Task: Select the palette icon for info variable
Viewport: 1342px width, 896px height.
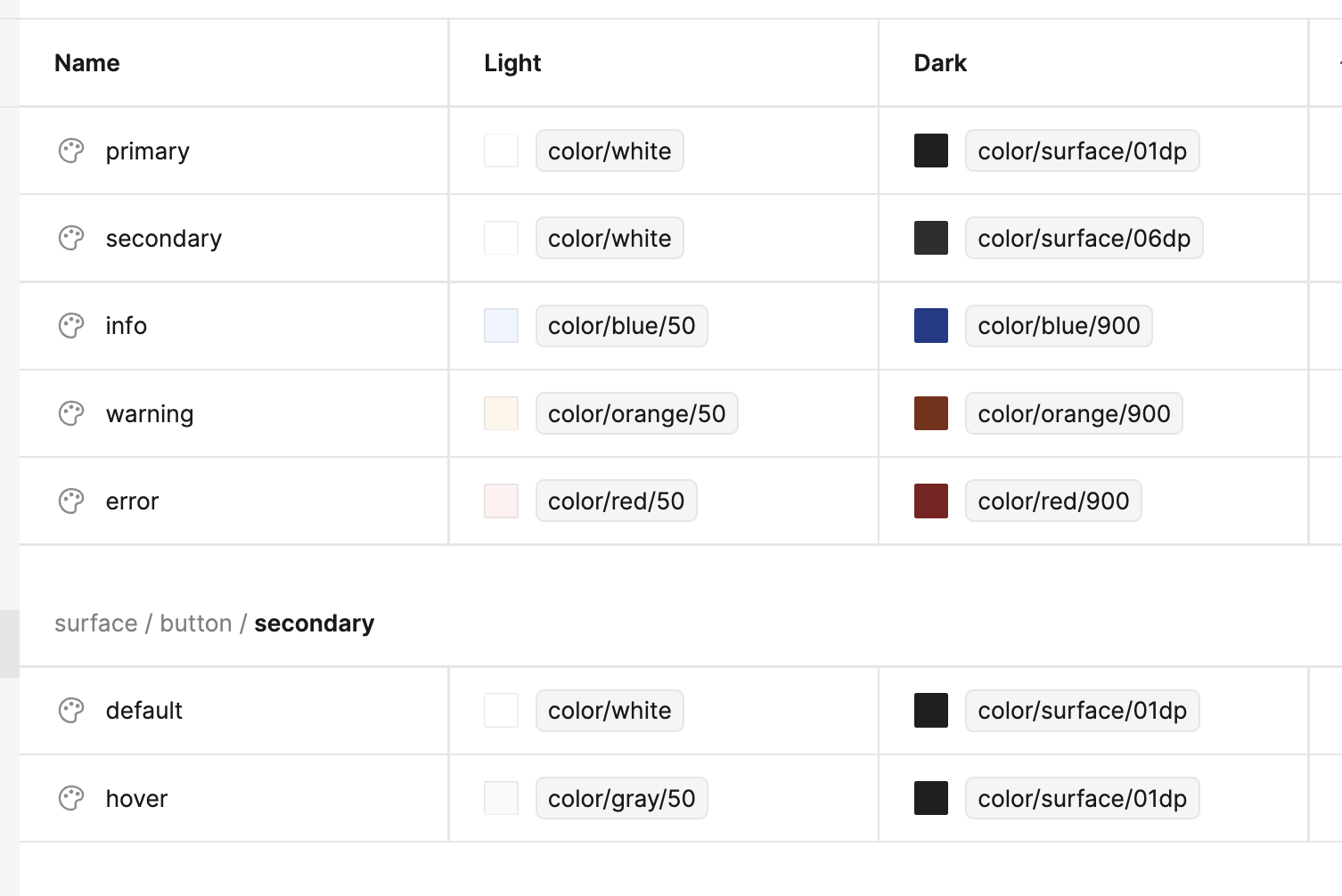Action: click(x=70, y=326)
